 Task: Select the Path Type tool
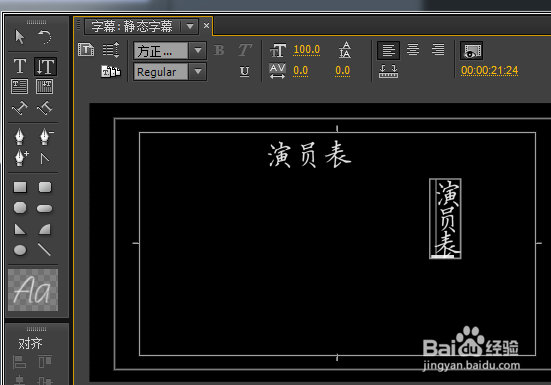[x=20, y=108]
